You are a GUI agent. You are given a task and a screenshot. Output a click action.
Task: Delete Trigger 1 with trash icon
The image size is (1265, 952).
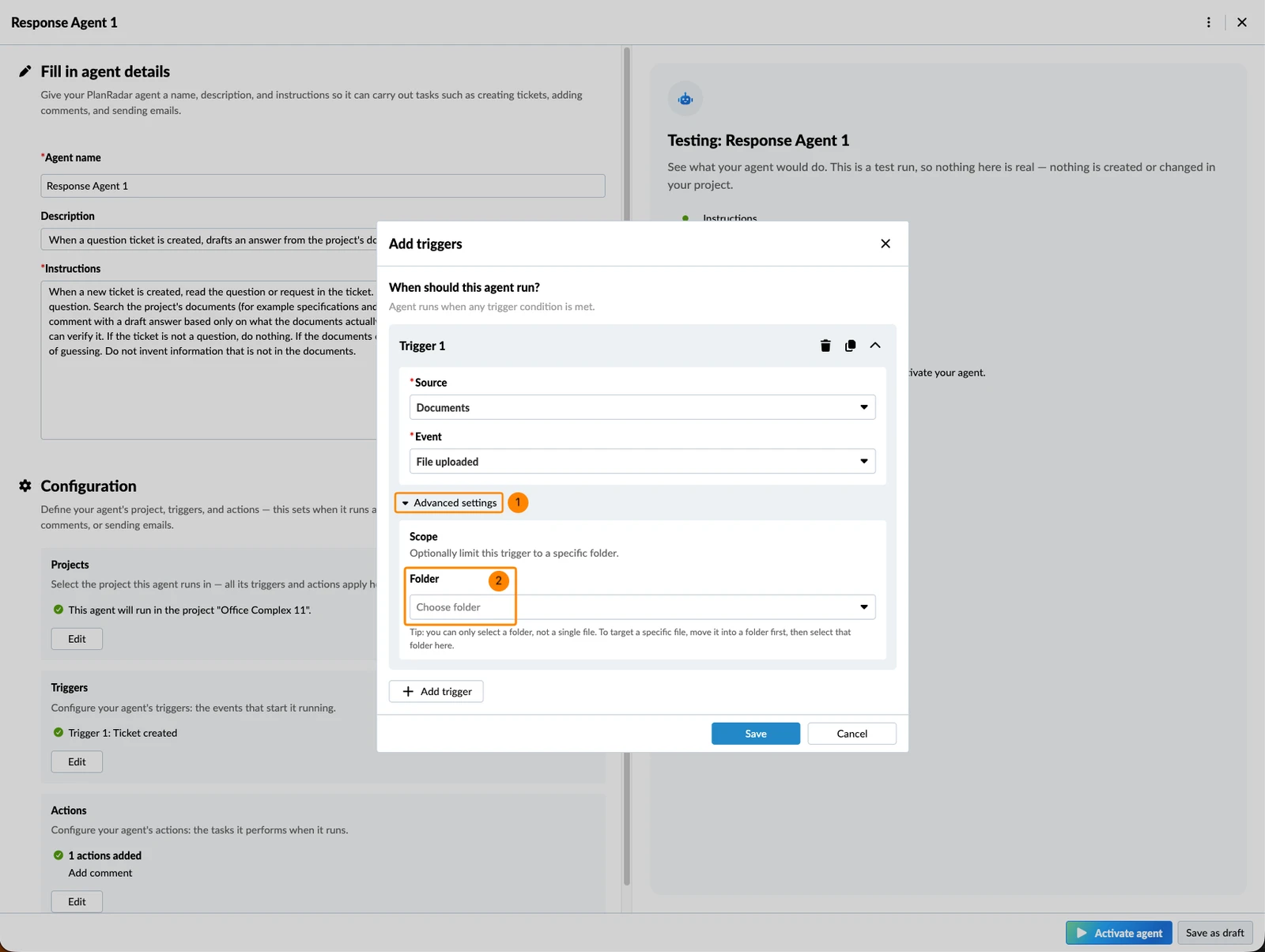pyautogui.click(x=825, y=346)
